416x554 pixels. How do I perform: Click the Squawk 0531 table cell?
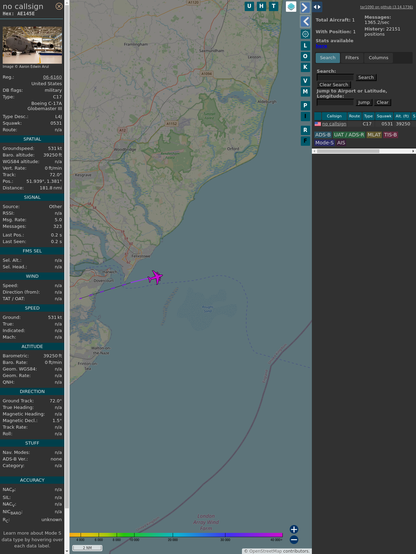click(x=387, y=124)
